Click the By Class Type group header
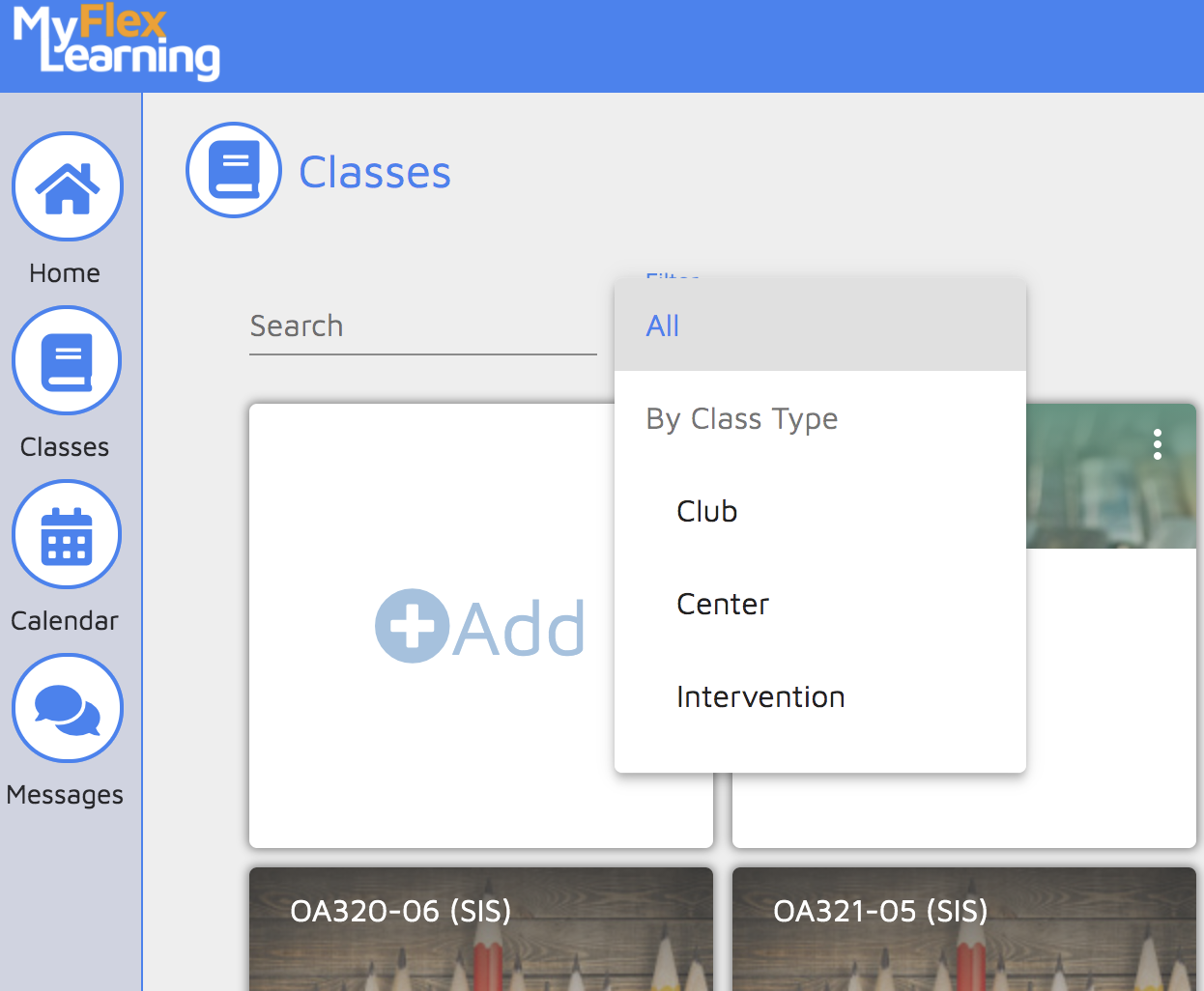 click(742, 419)
